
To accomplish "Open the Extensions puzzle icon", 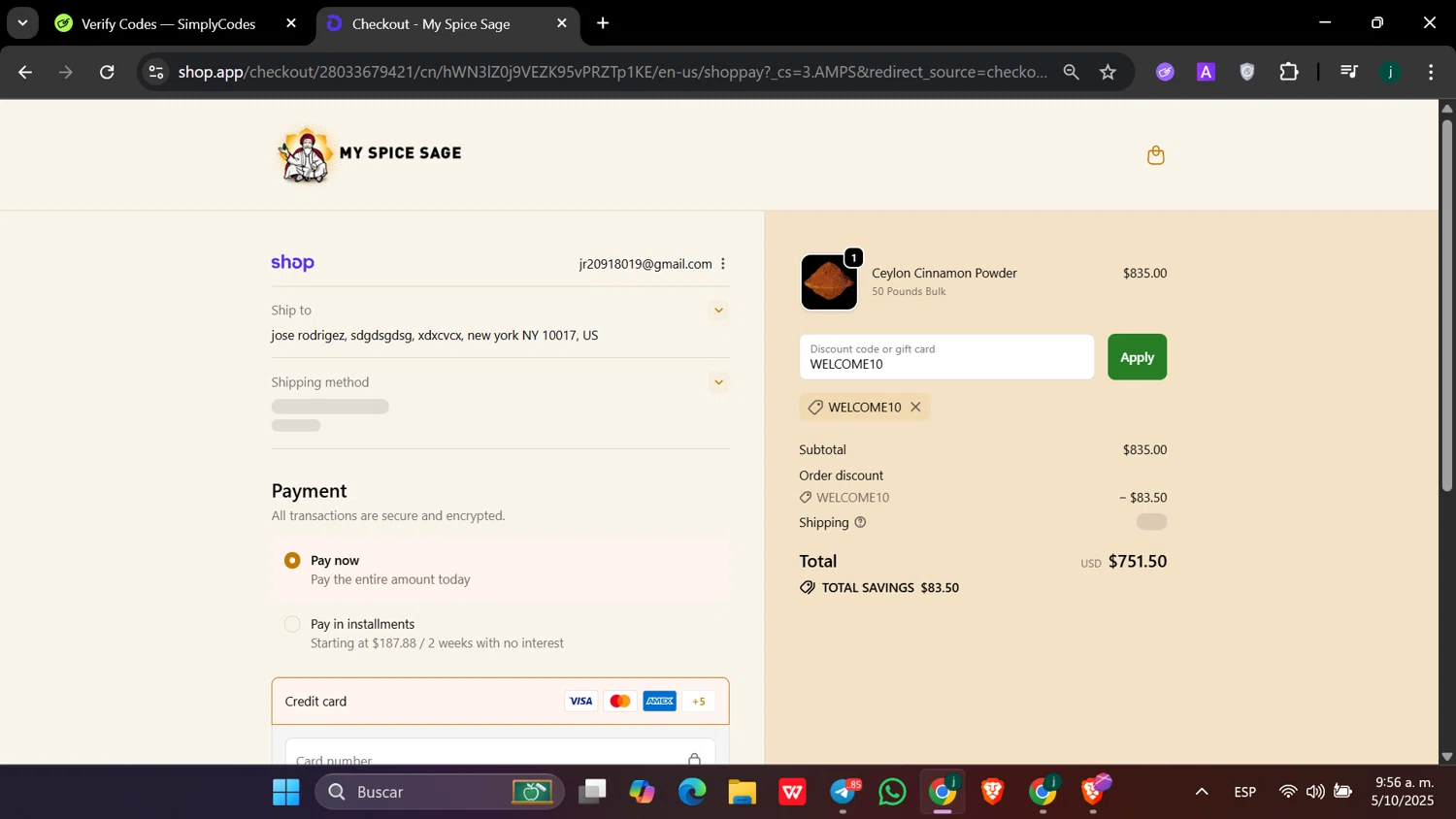I will (1289, 72).
